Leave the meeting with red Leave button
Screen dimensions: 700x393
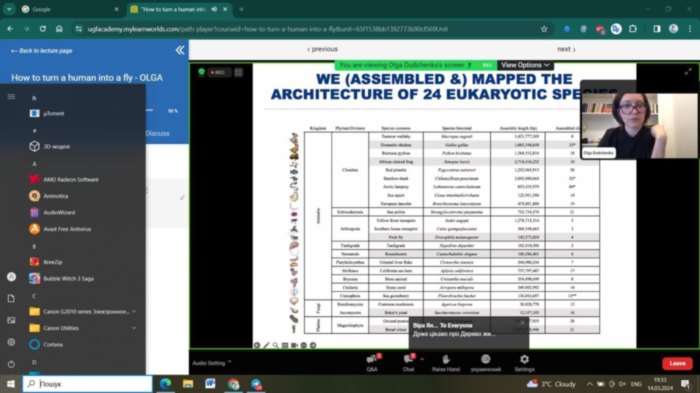(677, 364)
